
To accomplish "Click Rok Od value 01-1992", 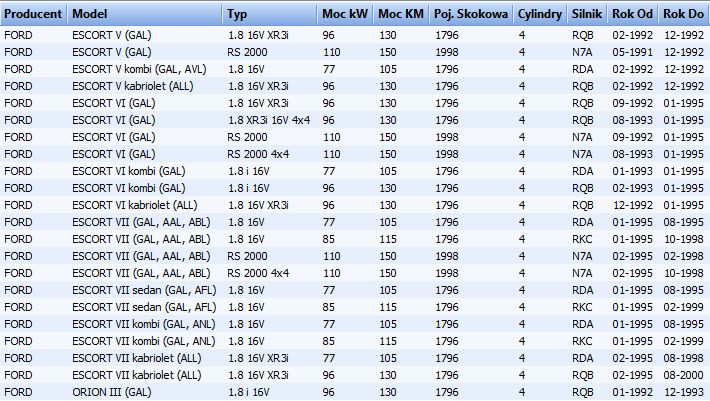I will click(x=633, y=392).
